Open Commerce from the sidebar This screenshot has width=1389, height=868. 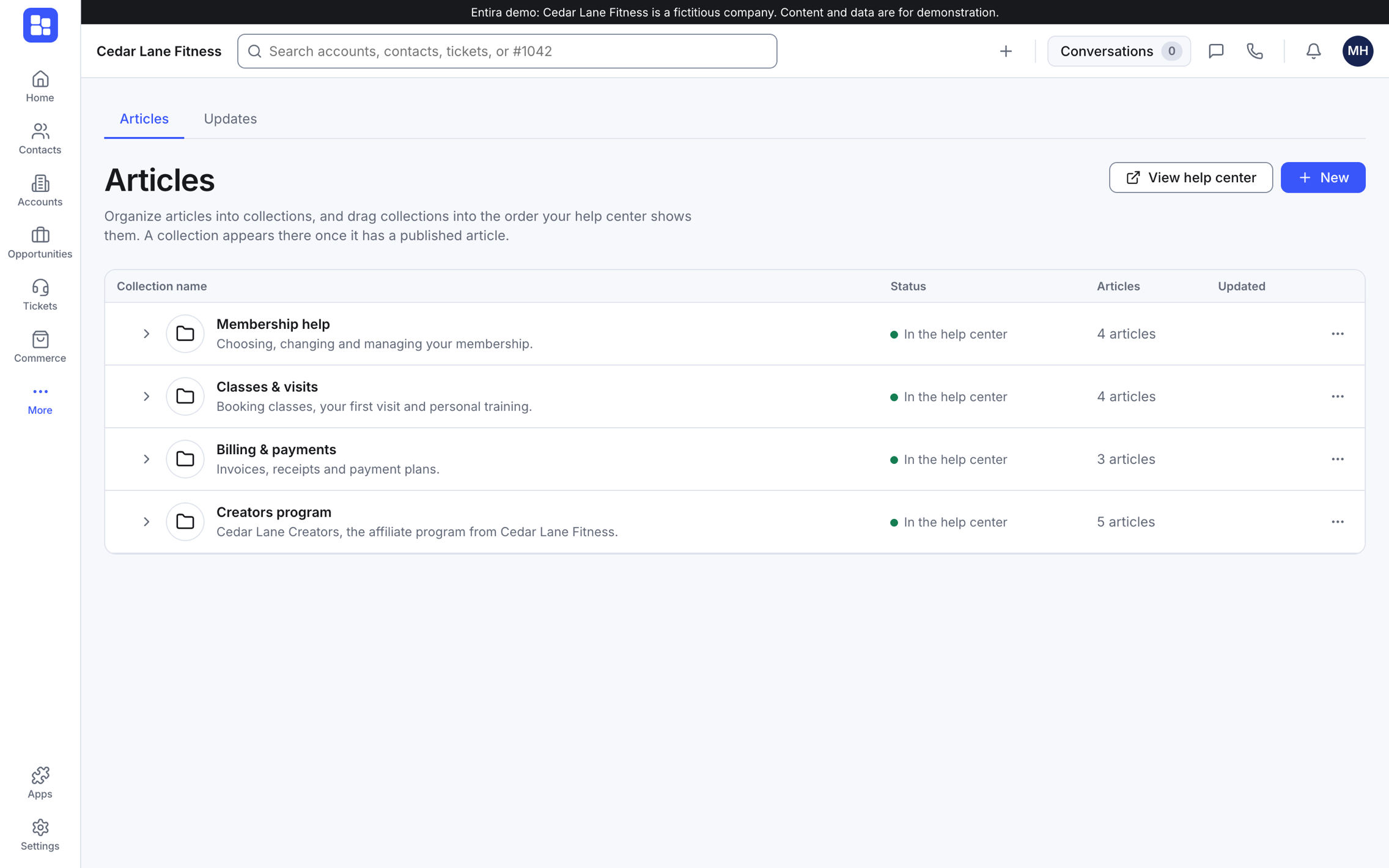40,347
